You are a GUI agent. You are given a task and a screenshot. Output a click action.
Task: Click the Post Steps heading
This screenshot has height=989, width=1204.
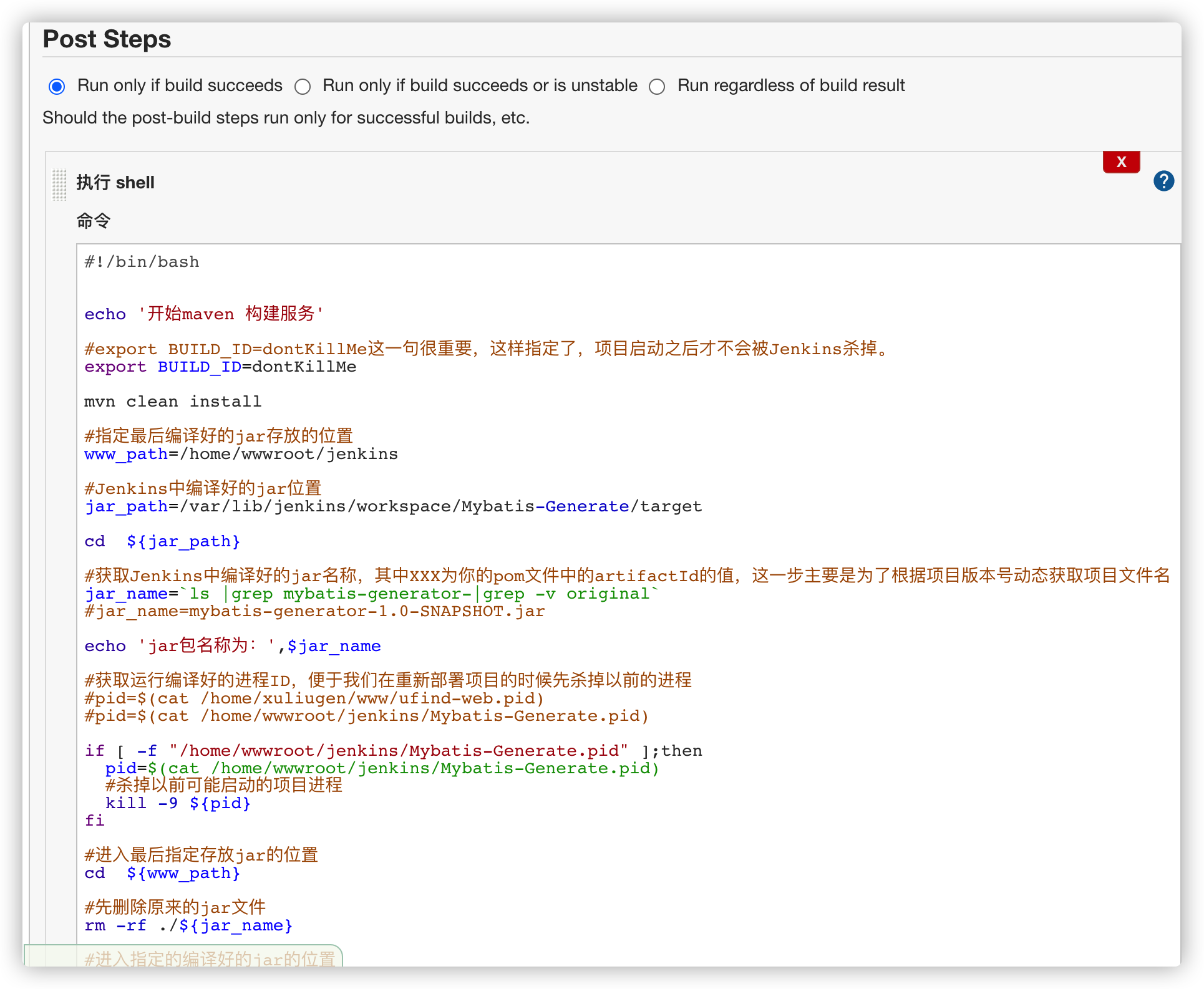(x=107, y=39)
